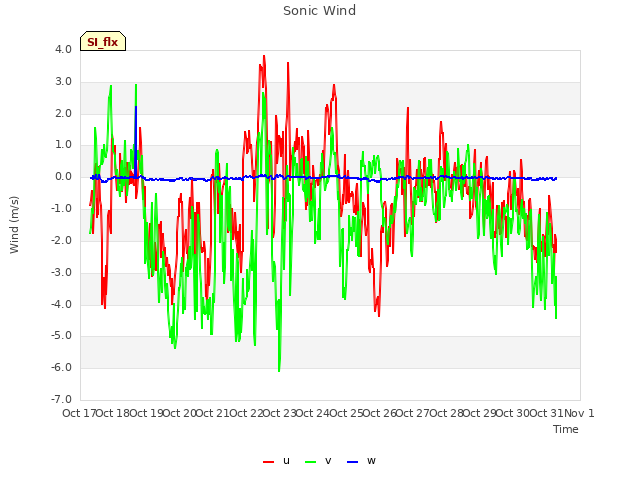
Task: Click the Oct 21 x-axis tick label
Action: coord(213,413)
